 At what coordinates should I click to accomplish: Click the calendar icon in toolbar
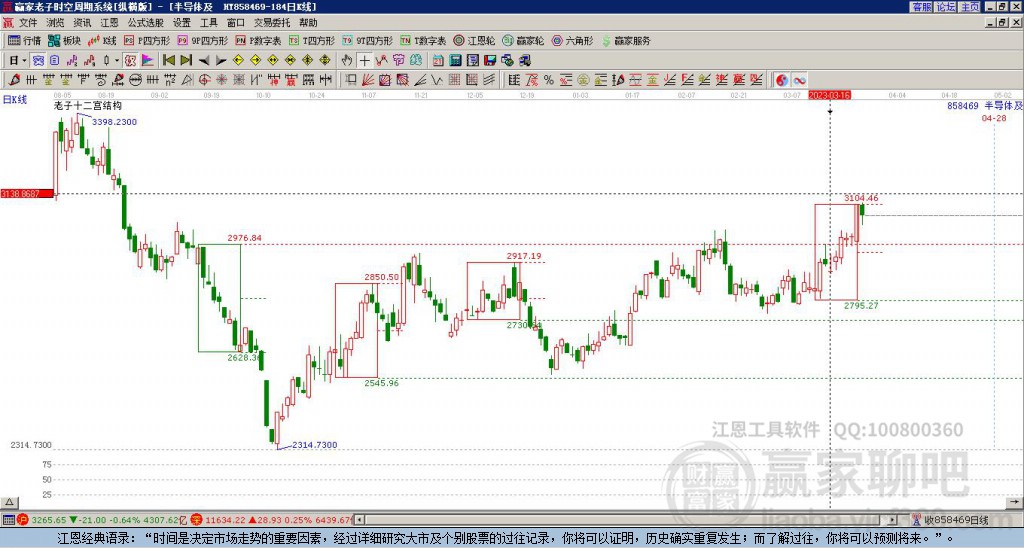[x=438, y=61]
